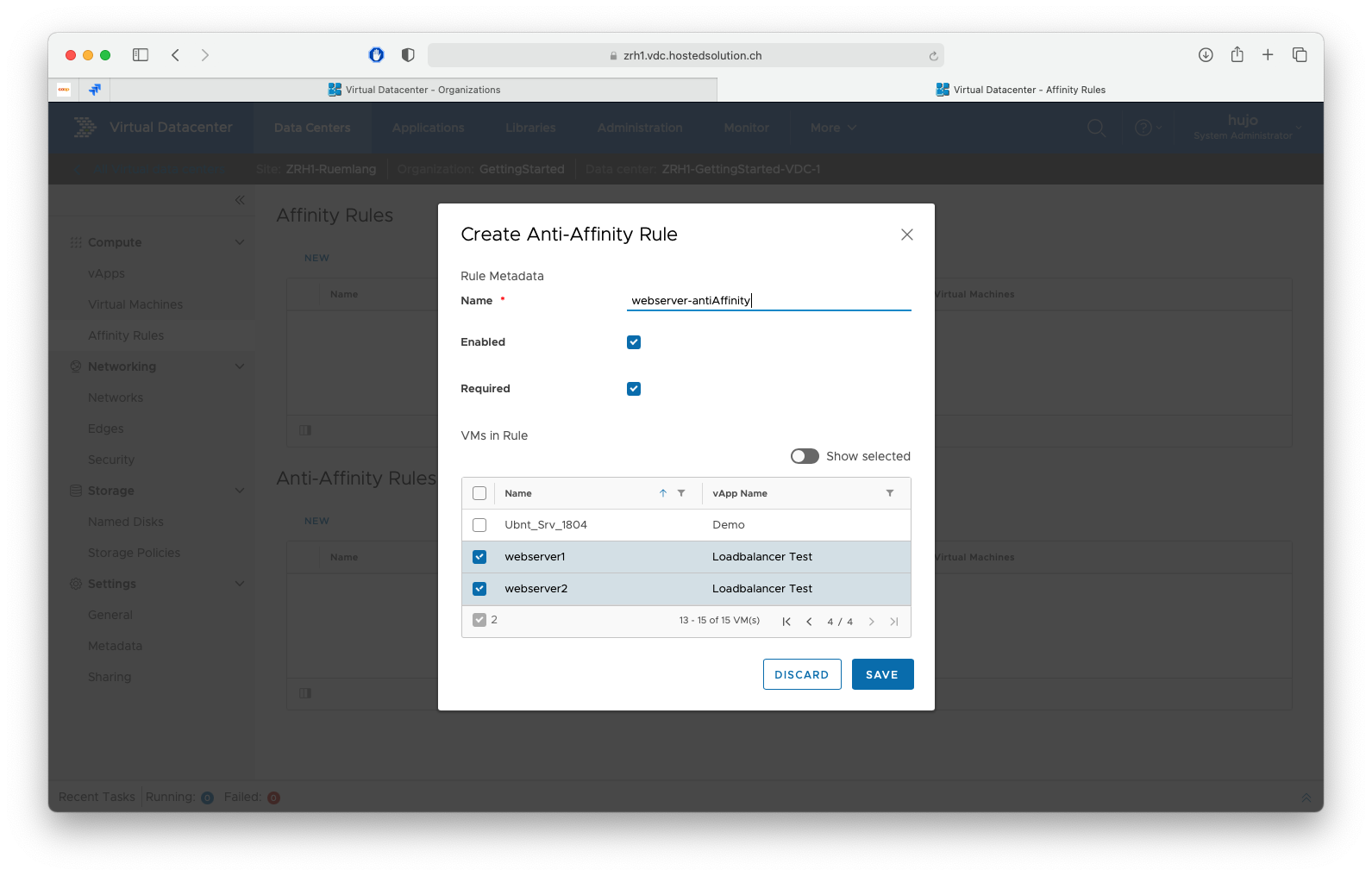
Task: Discard the anti-affinity rule
Action: 802,674
